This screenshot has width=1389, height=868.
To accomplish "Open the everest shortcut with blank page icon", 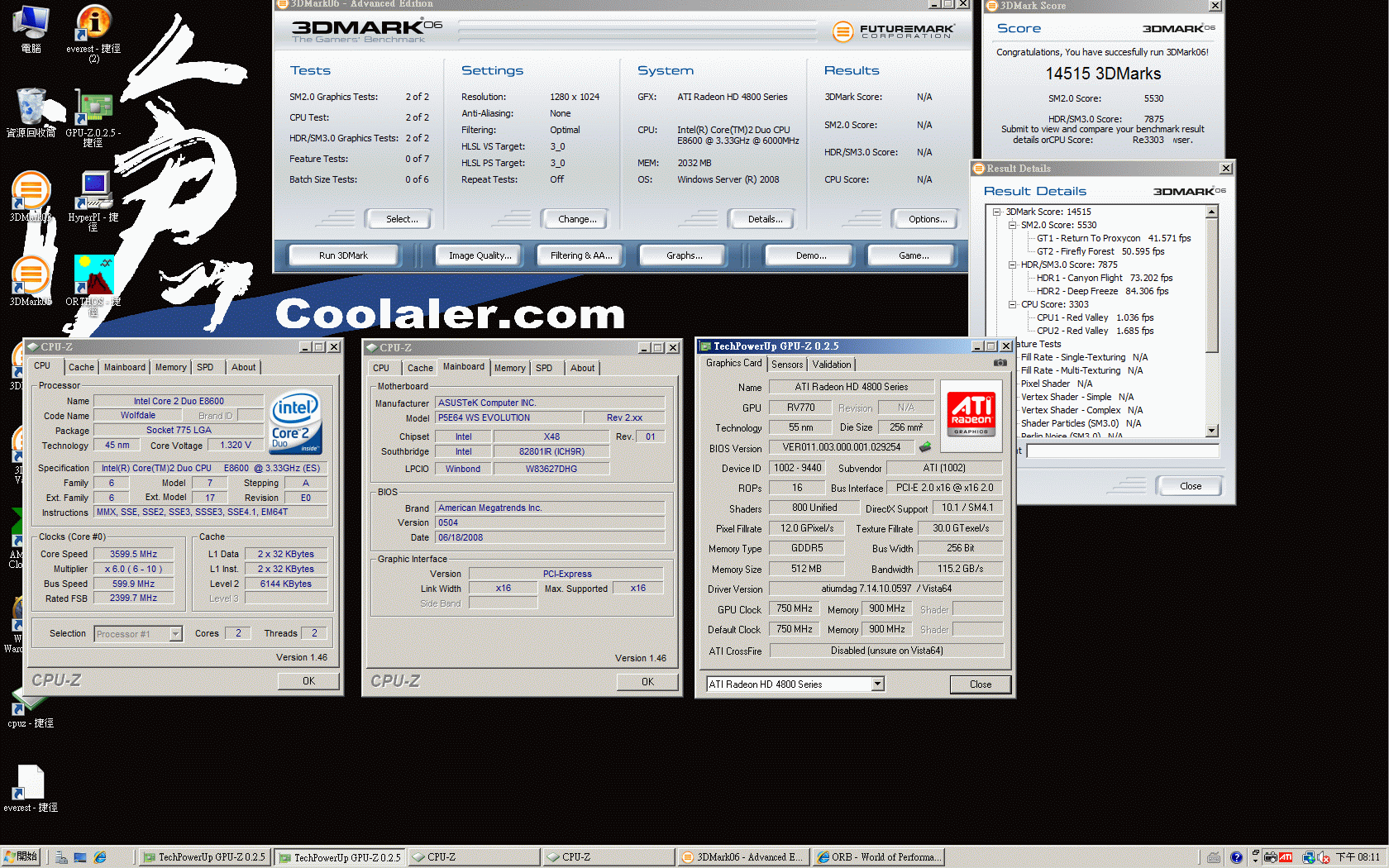I will click(31, 782).
